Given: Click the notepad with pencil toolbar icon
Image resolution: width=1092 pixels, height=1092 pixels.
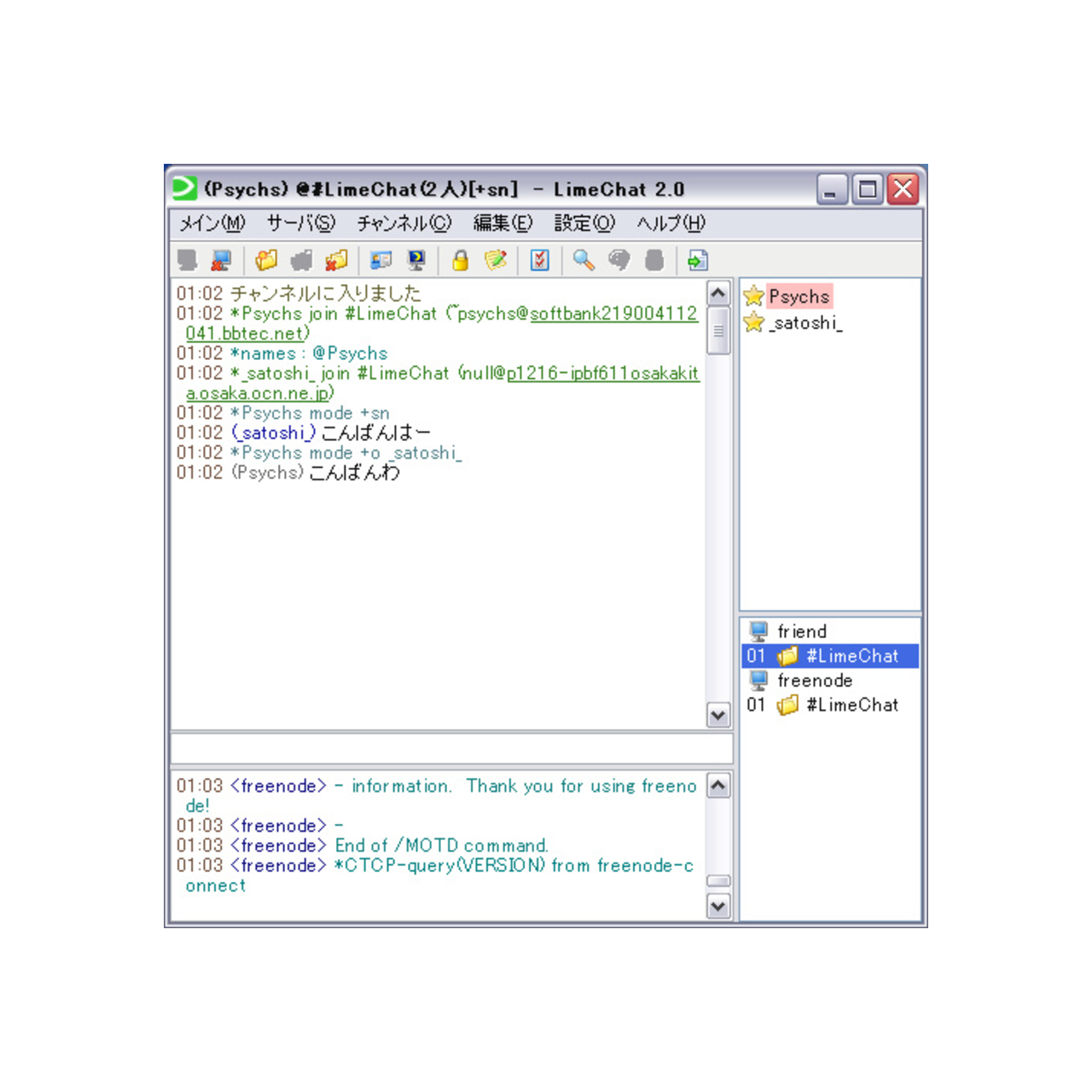Looking at the screenshot, I should (x=496, y=260).
